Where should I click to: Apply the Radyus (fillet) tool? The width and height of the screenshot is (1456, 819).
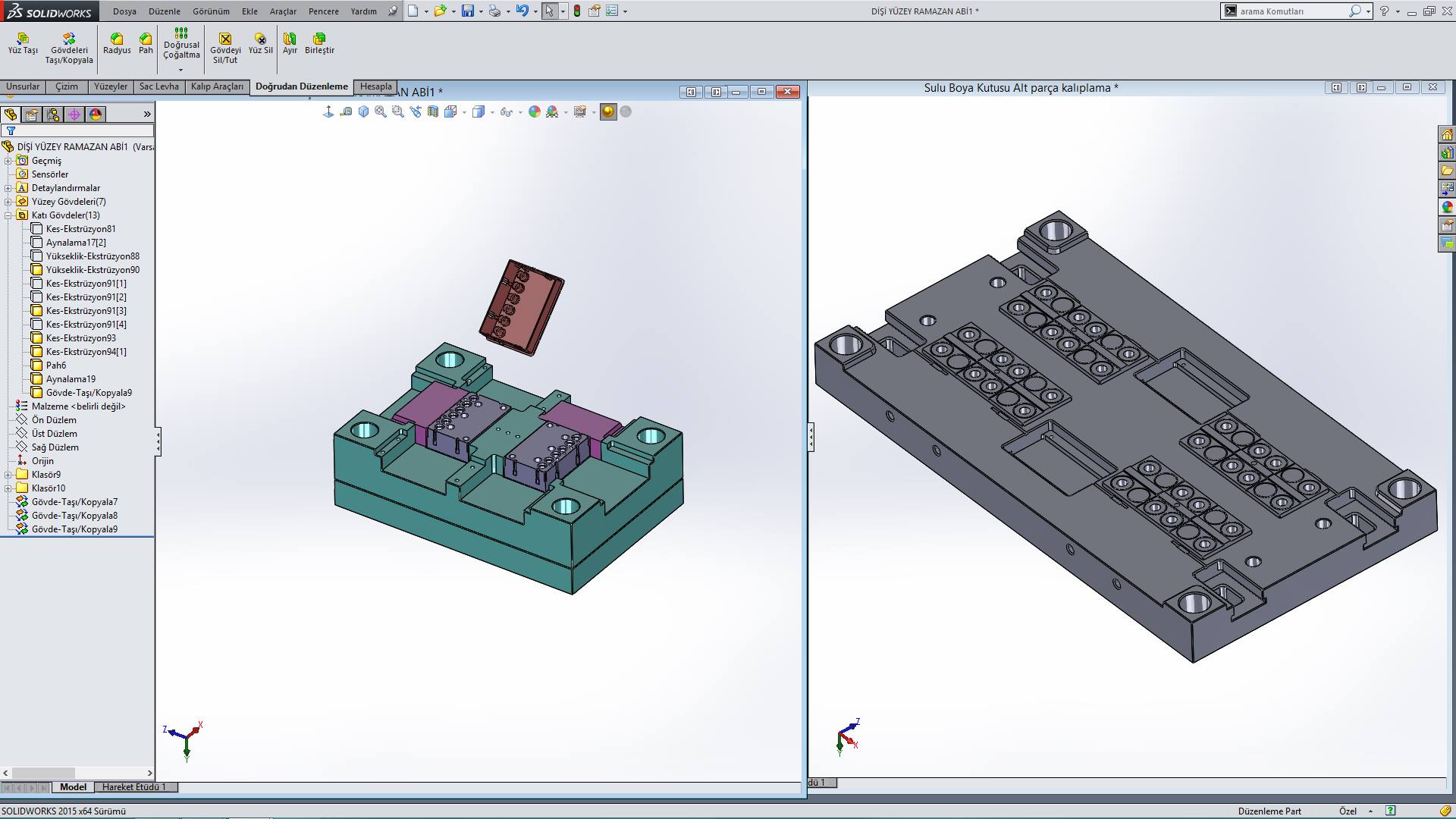click(117, 43)
